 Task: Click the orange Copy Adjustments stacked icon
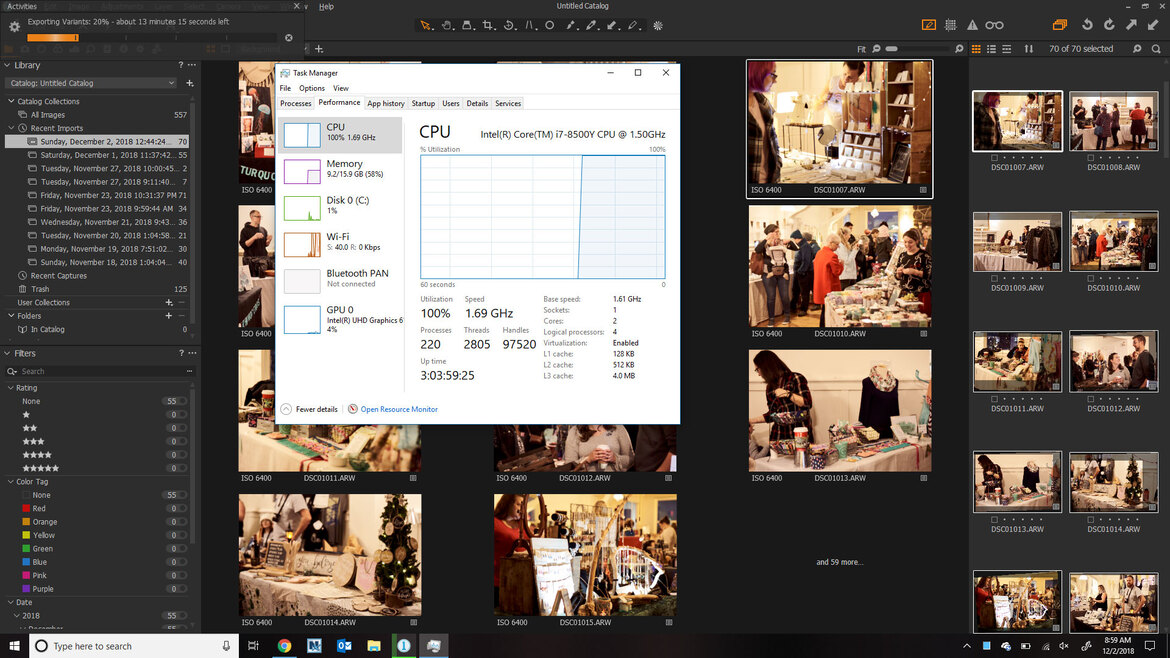coord(1060,25)
